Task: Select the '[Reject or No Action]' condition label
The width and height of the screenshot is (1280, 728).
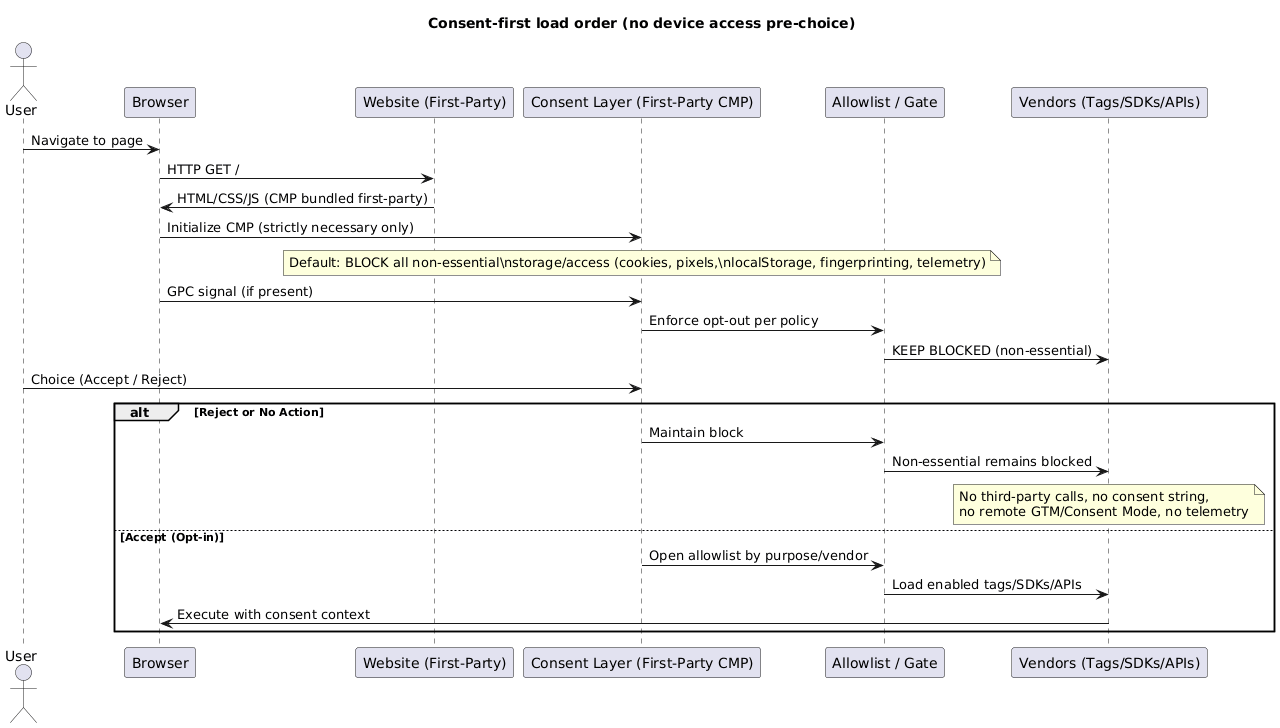Action: click(259, 413)
